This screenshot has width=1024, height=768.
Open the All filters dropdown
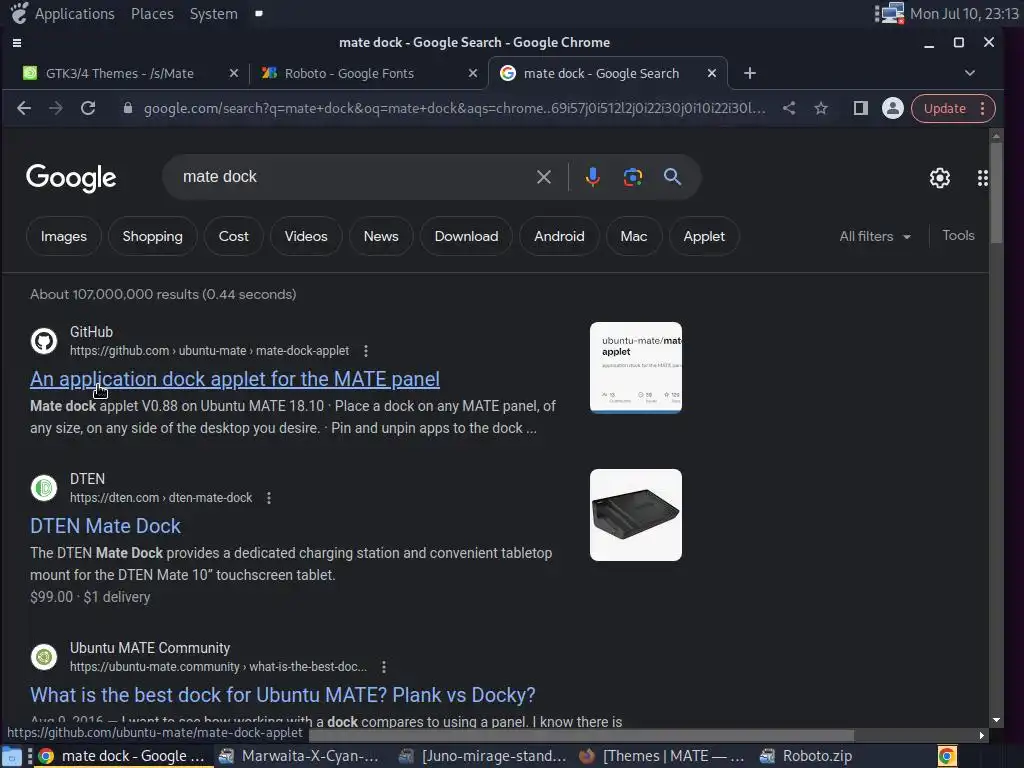[x=875, y=236]
